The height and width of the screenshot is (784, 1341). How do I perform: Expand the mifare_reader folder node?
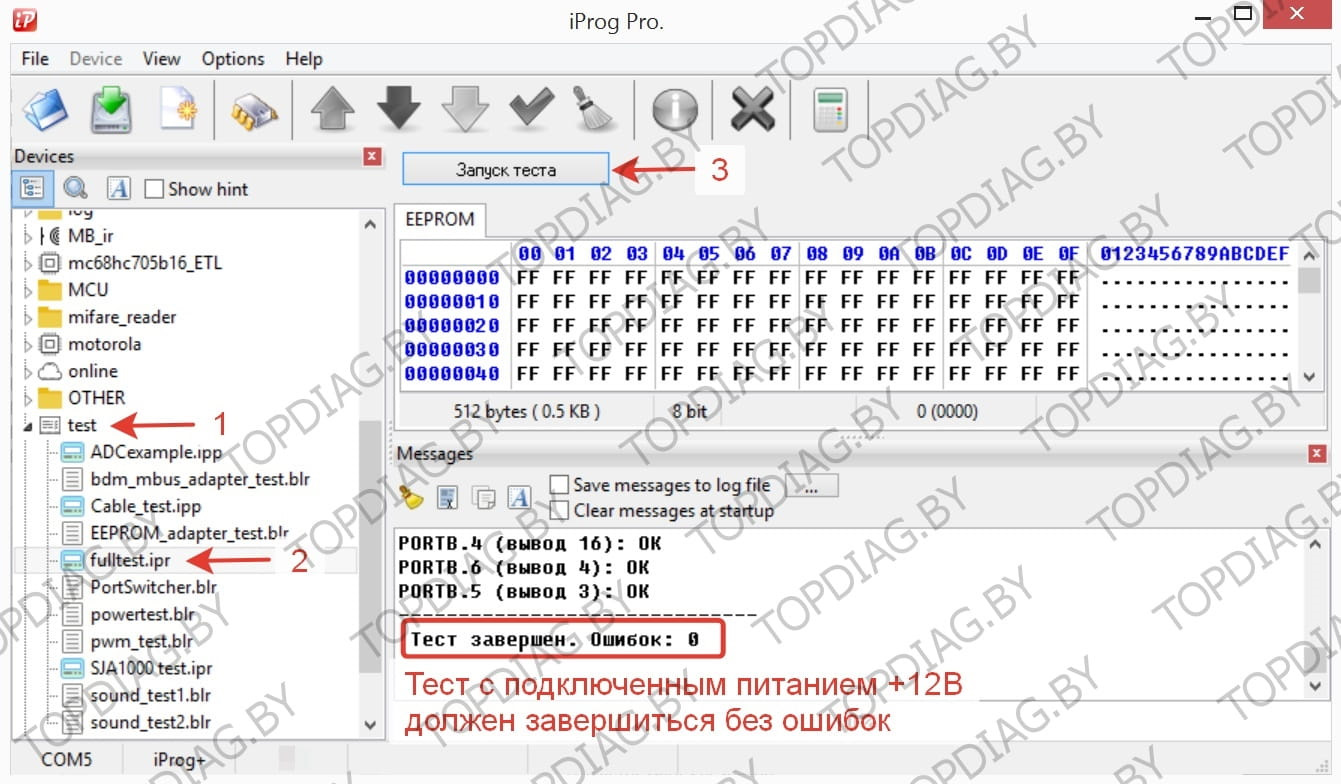28,317
